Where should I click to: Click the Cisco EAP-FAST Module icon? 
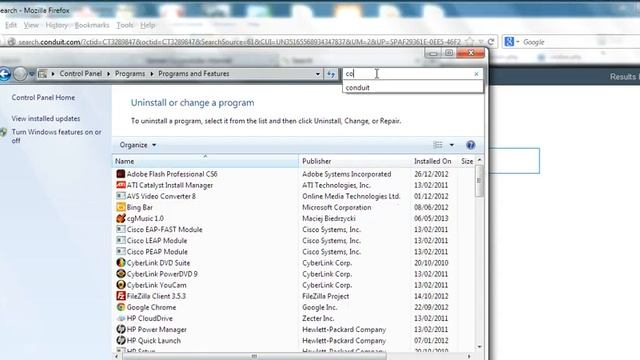point(120,229)
